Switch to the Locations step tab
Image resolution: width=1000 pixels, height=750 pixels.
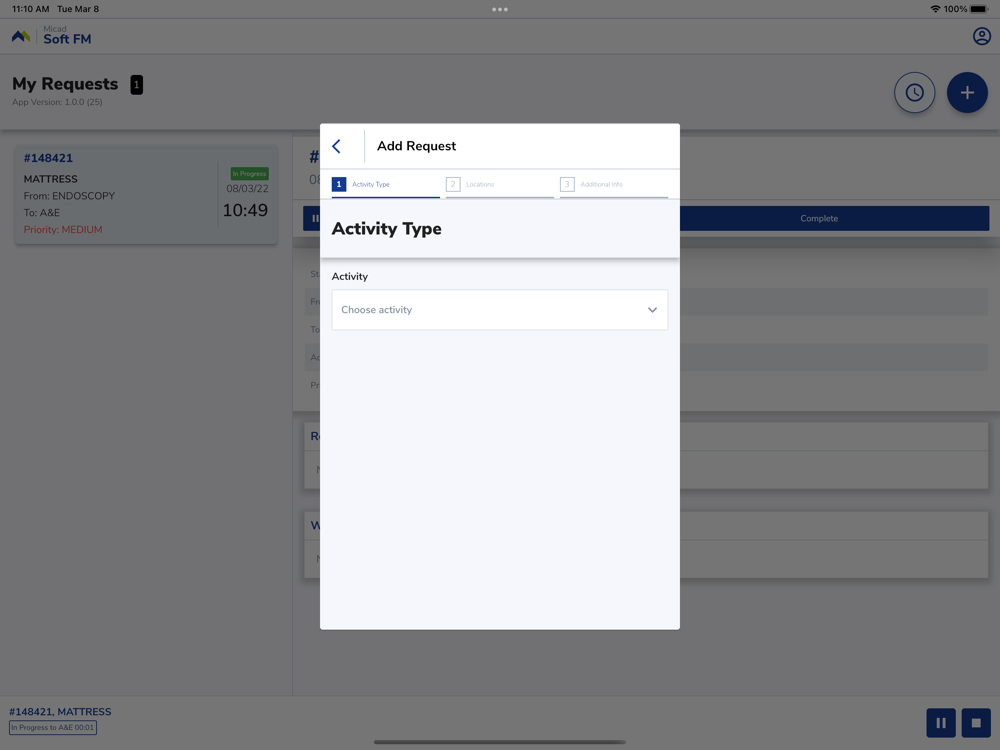tap(499, 184)
